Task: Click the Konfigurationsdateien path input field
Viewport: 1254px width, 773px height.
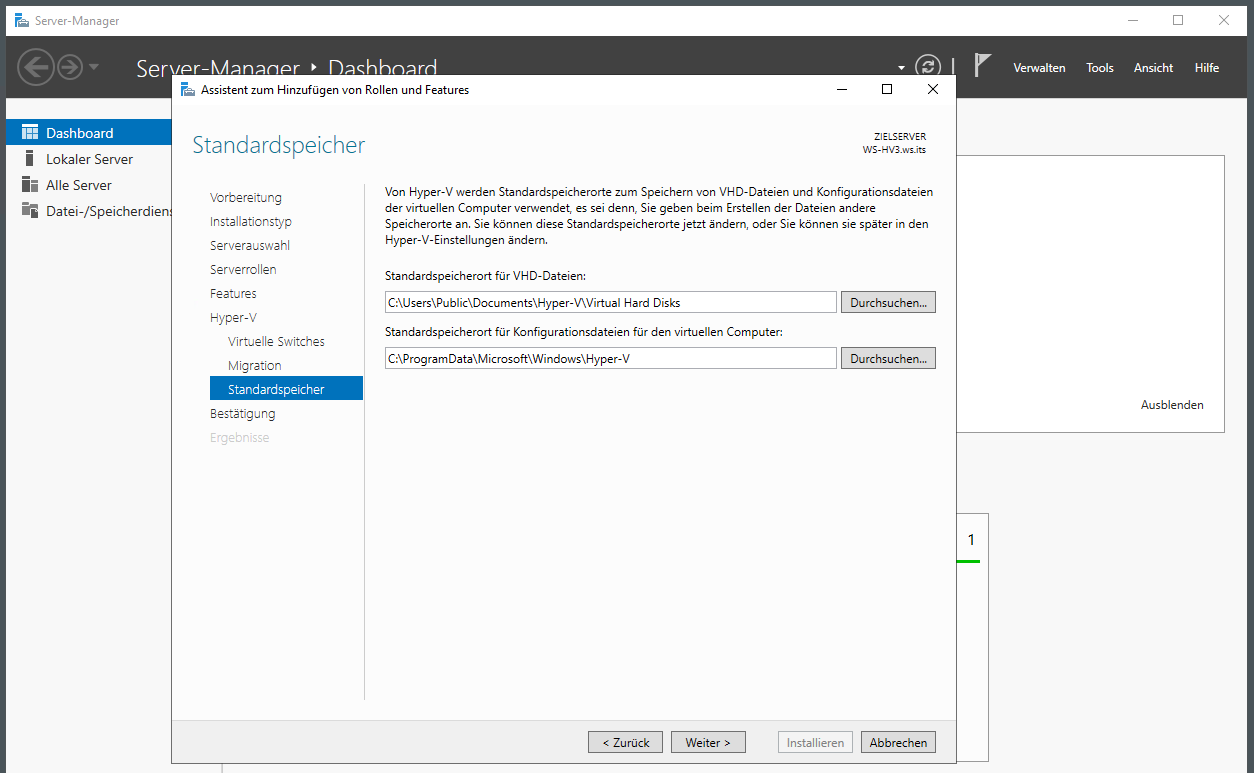Action: coord(610,358)
